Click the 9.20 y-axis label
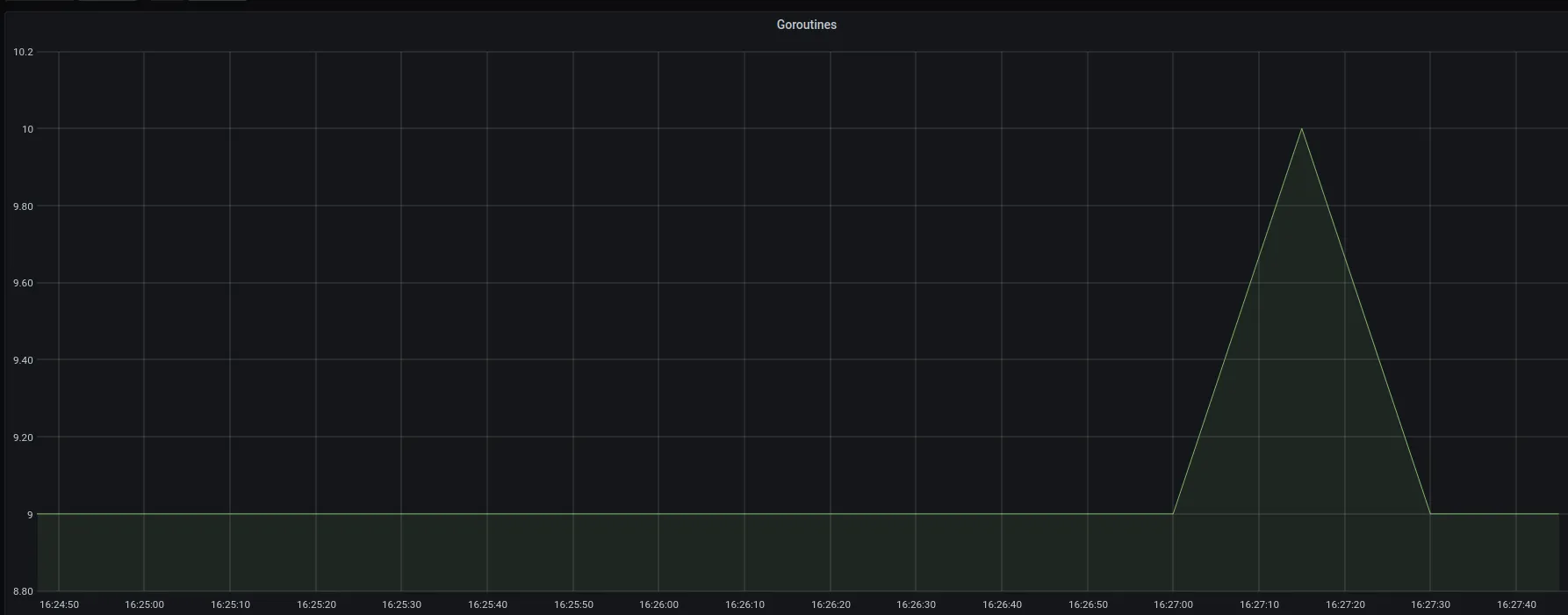 (x=23, y=438)
